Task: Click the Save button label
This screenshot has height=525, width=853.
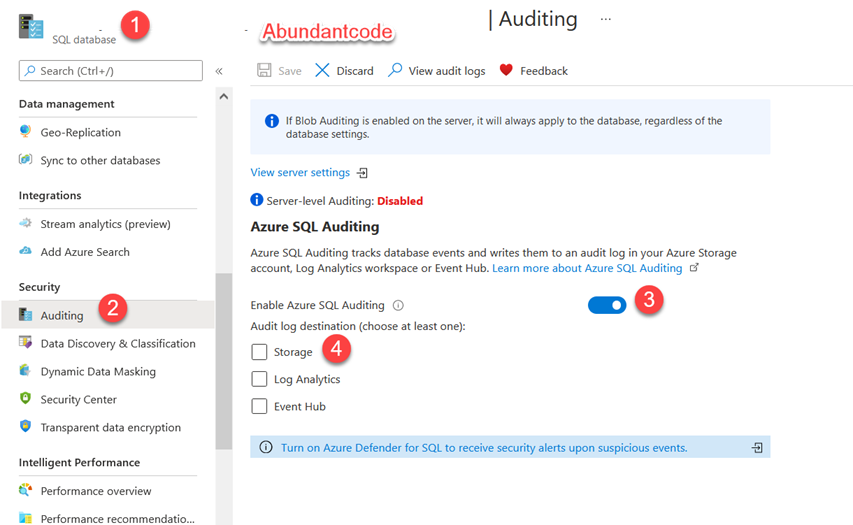Action: pyautogui.click(x=289, y=71)
